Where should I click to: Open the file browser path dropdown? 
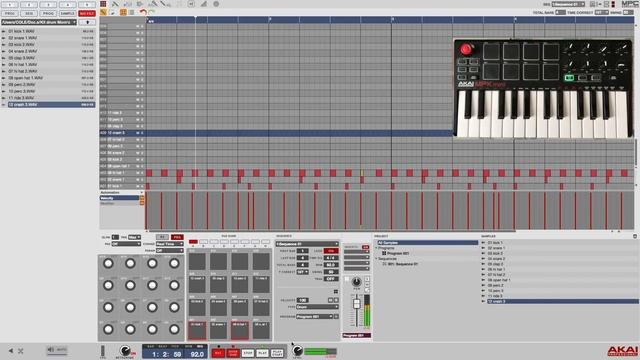coord(39,22)
